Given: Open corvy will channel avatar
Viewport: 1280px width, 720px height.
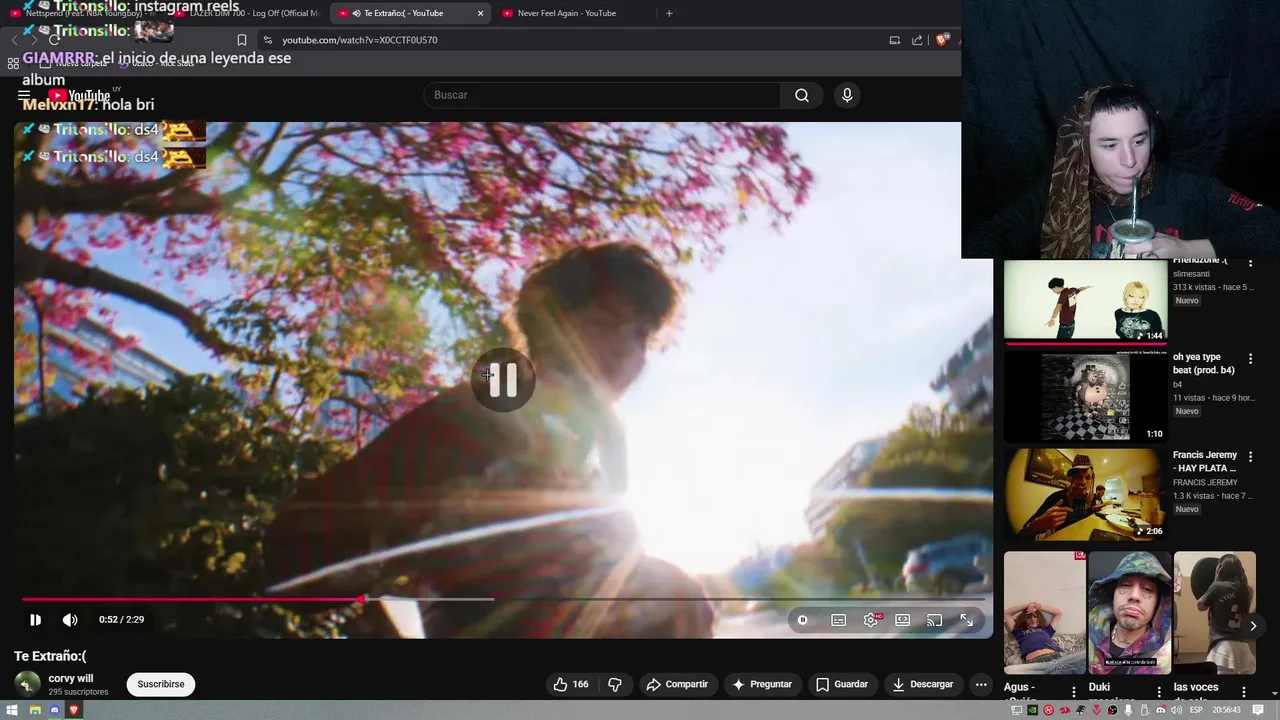Looking at the screenshot, I should (28, 684).
